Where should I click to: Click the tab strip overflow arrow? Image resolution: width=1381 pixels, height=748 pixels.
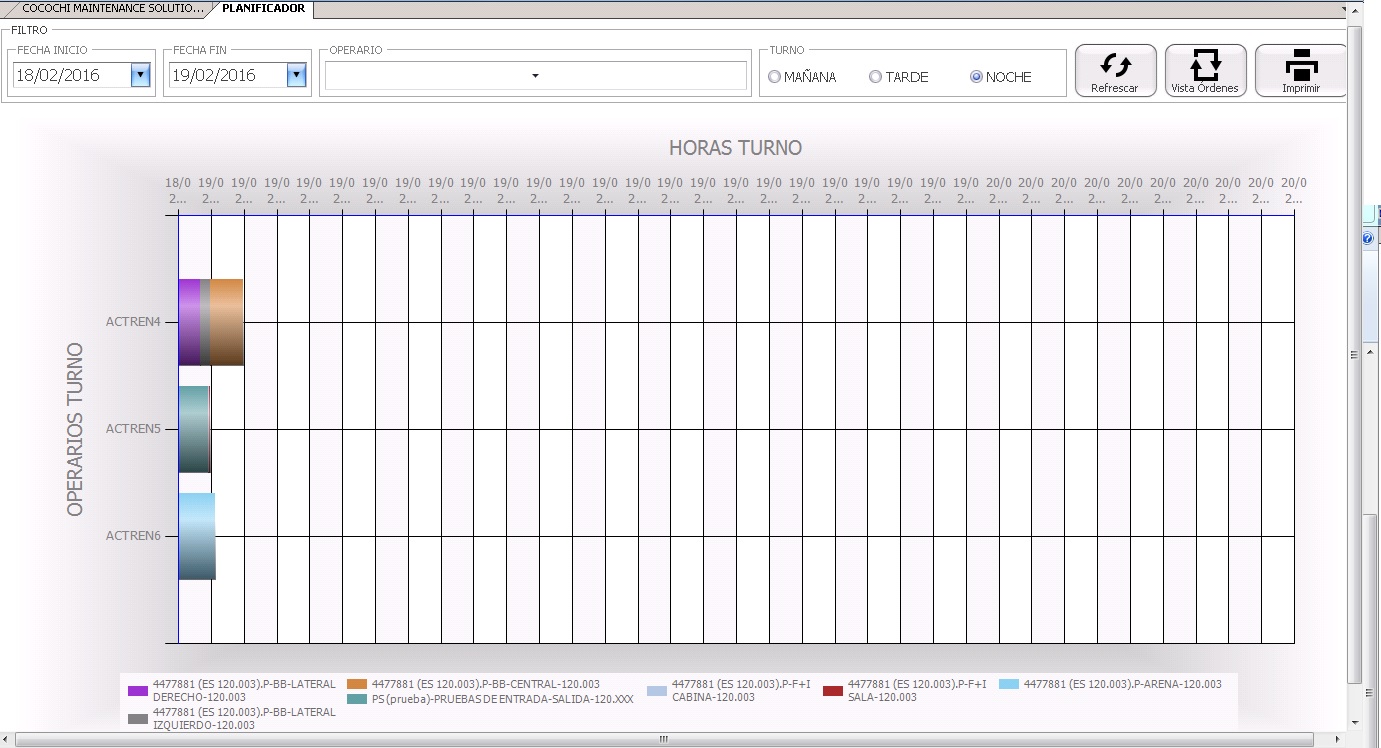point(1344,9)
